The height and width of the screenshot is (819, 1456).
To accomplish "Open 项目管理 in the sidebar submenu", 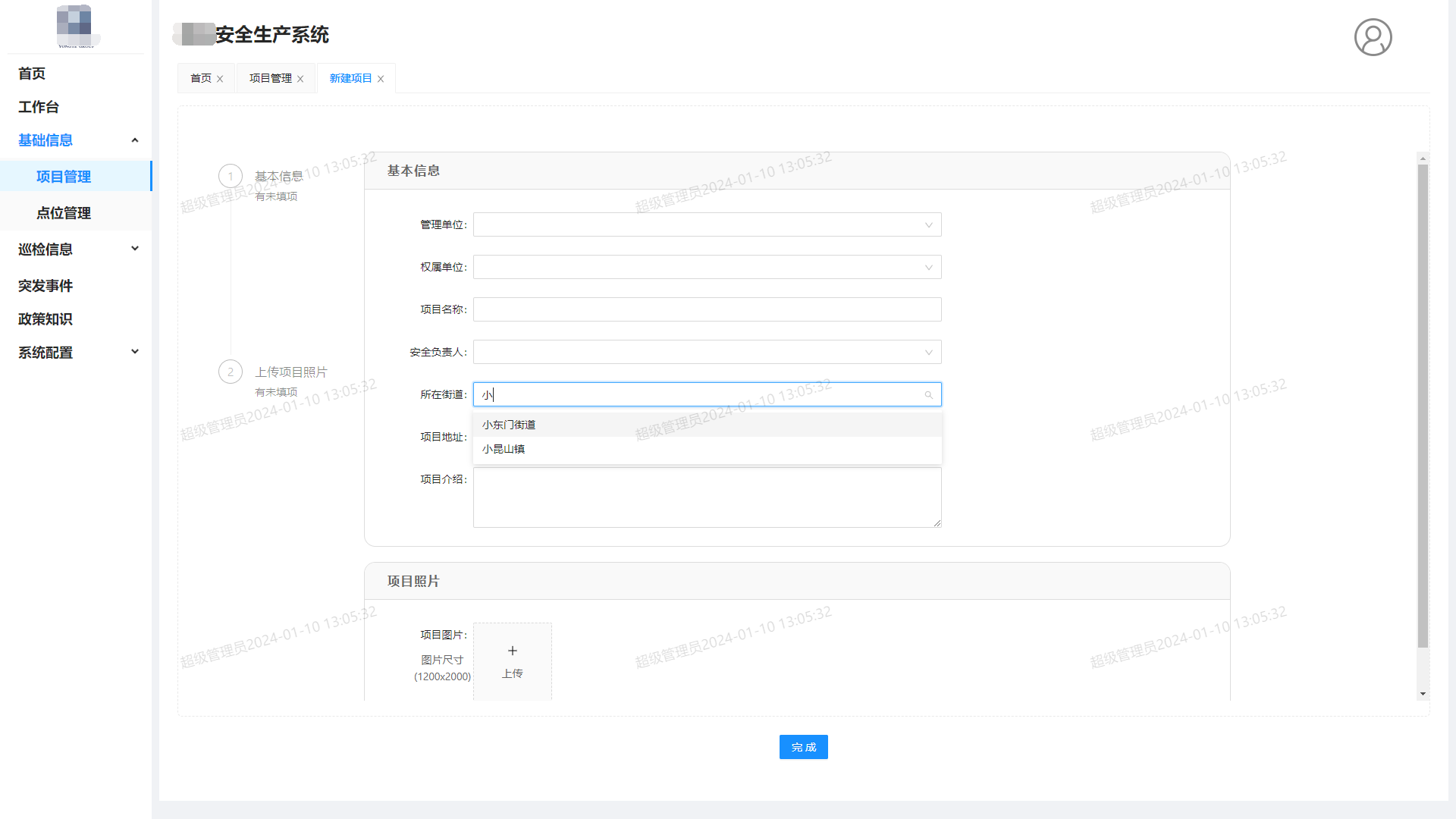I will click(x=76, y=177).
